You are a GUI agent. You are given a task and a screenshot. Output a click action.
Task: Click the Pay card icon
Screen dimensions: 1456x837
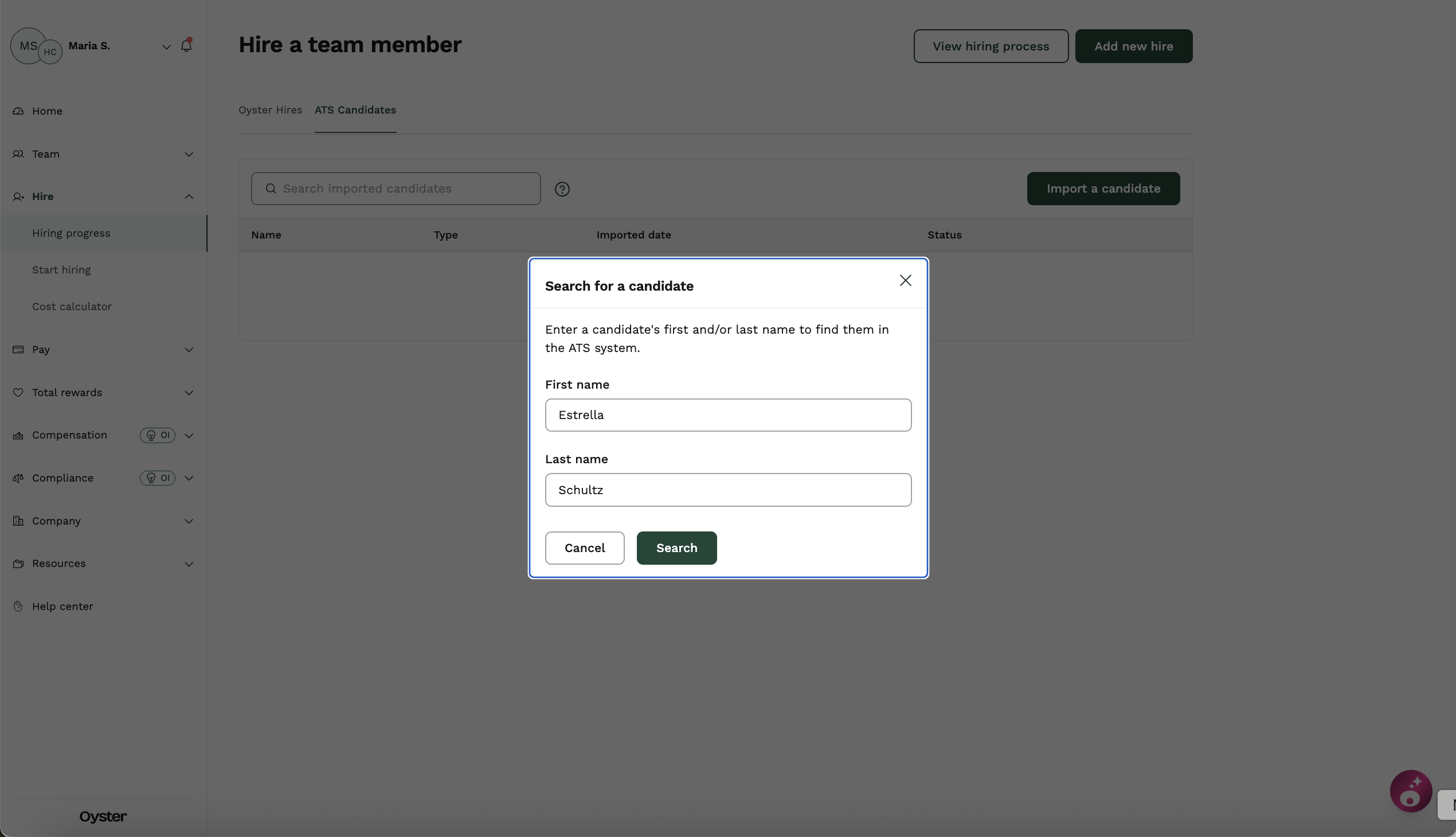(x=18, y=350)
